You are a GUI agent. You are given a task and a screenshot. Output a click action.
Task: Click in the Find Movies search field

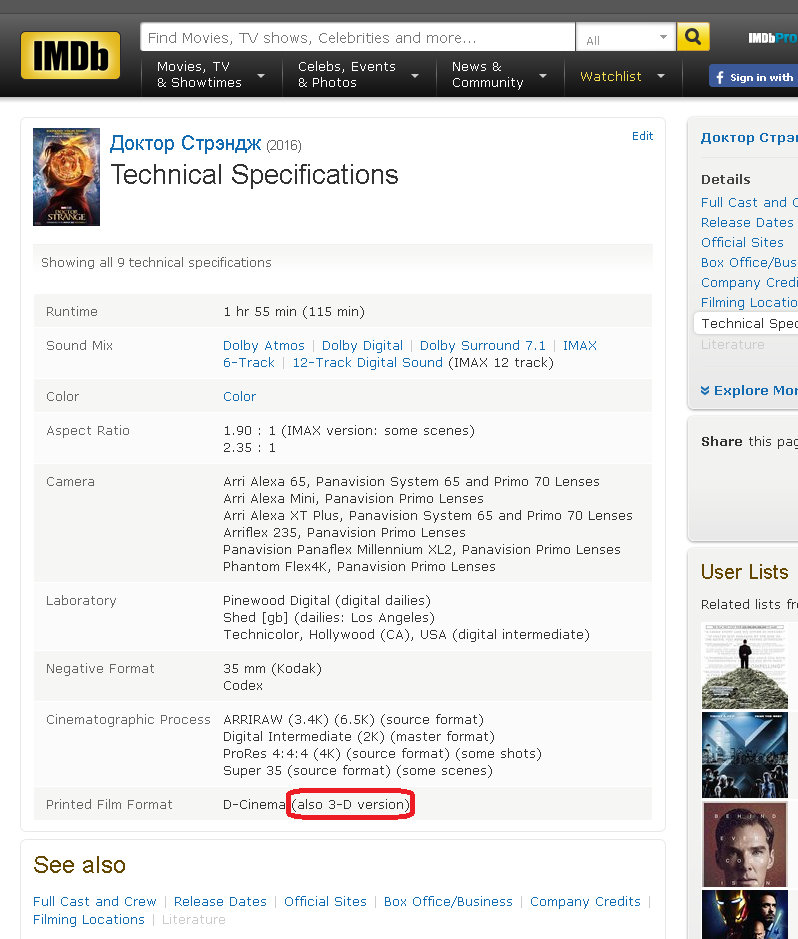coord(357,38)
